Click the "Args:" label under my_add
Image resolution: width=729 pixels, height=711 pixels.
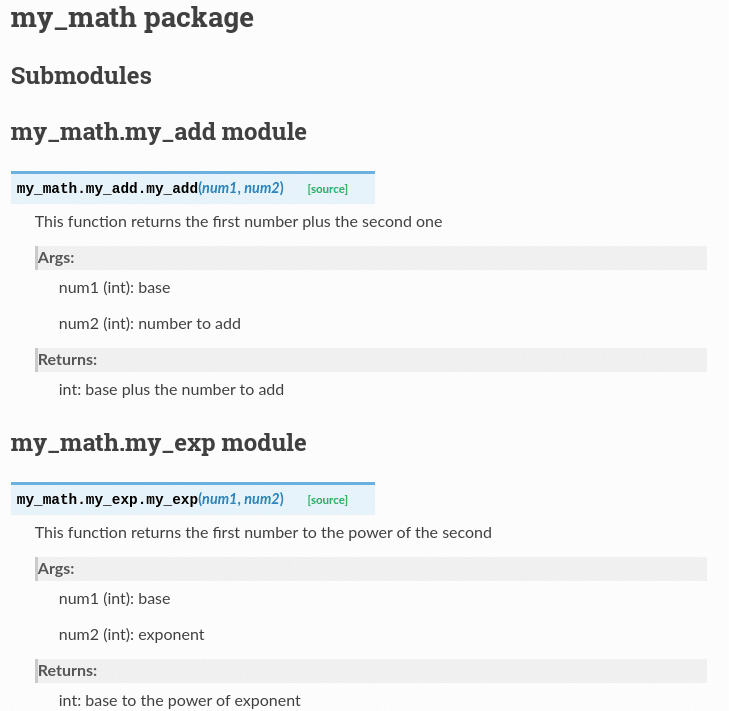(56, 258)
